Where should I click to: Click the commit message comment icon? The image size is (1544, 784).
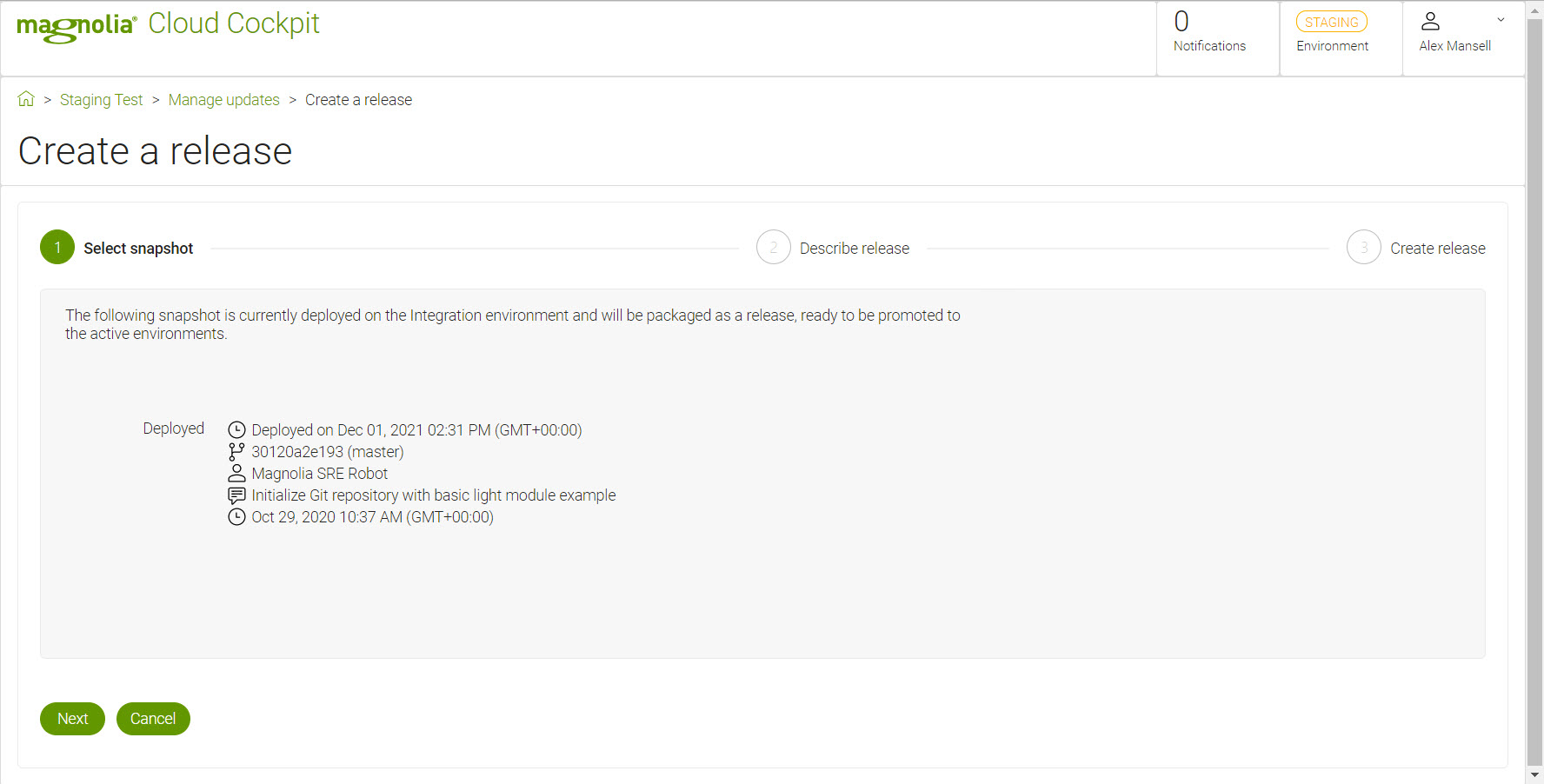click(236, 495)
